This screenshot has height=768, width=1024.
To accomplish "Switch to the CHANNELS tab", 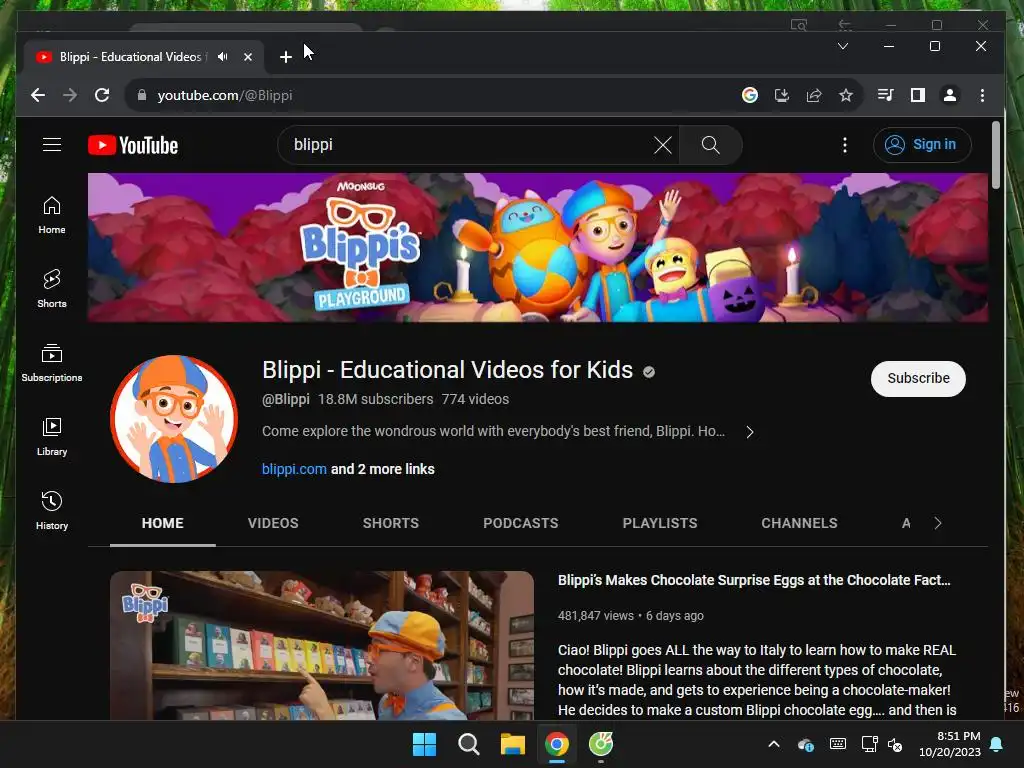I will [799, 523].
